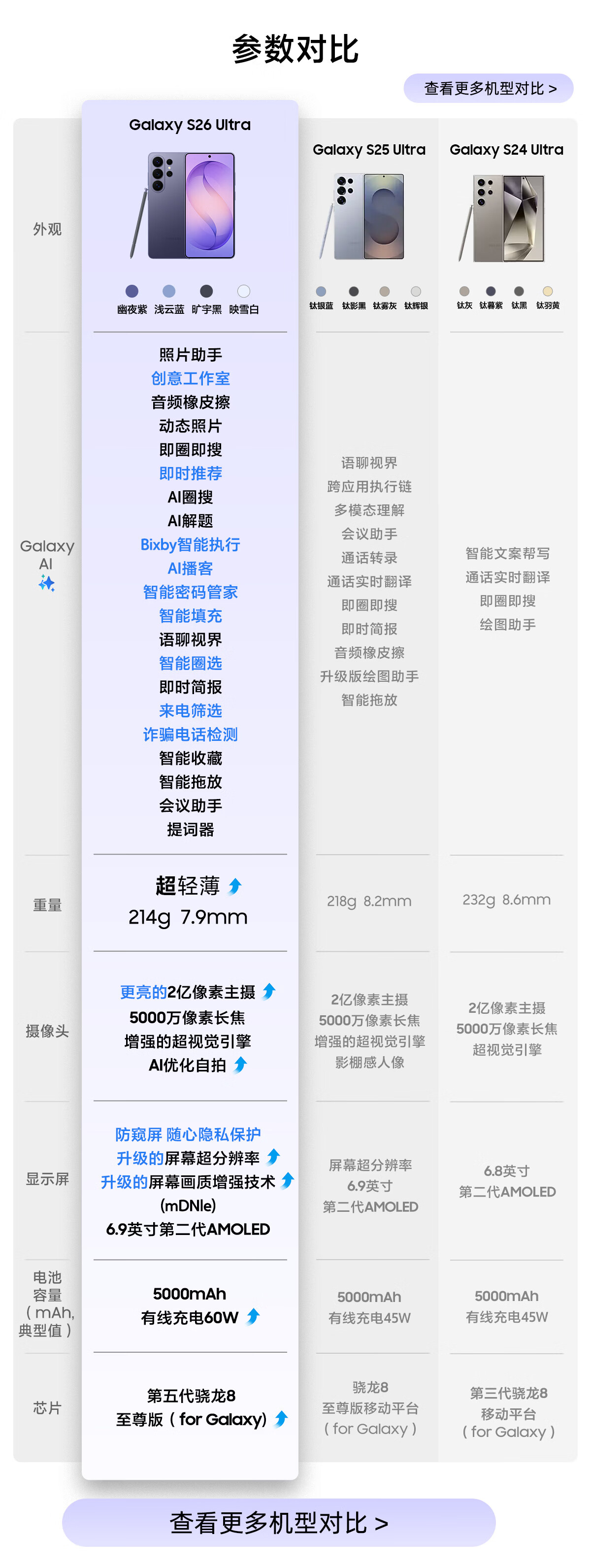
Task: Choose the 钛灰 swatch for S24 Ultra
Action: pos(464,292)
